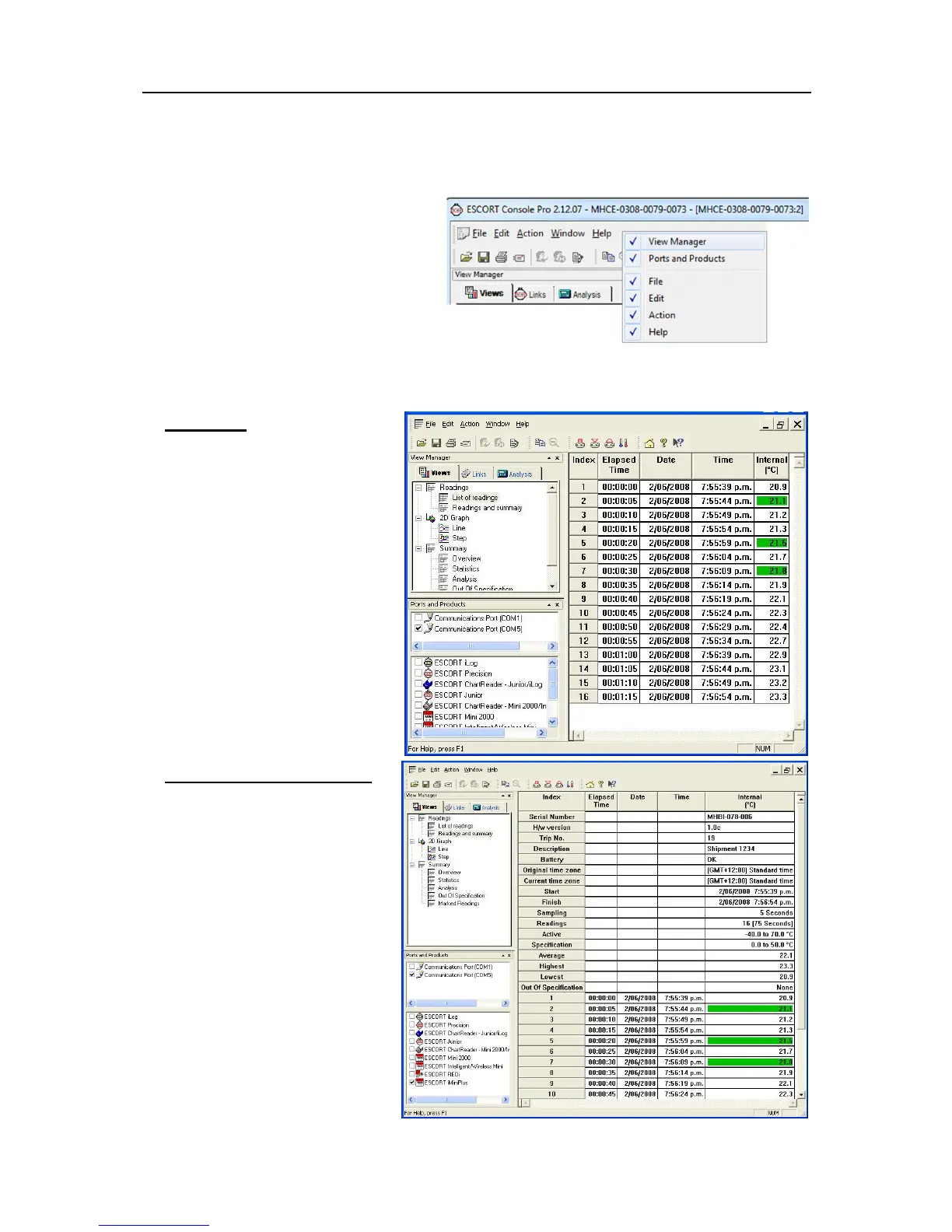The width and height of the screenshot is (952, 1232).
Task: Select Readings and summary in readings-list window tree
Action: click(x=487, y=508)
